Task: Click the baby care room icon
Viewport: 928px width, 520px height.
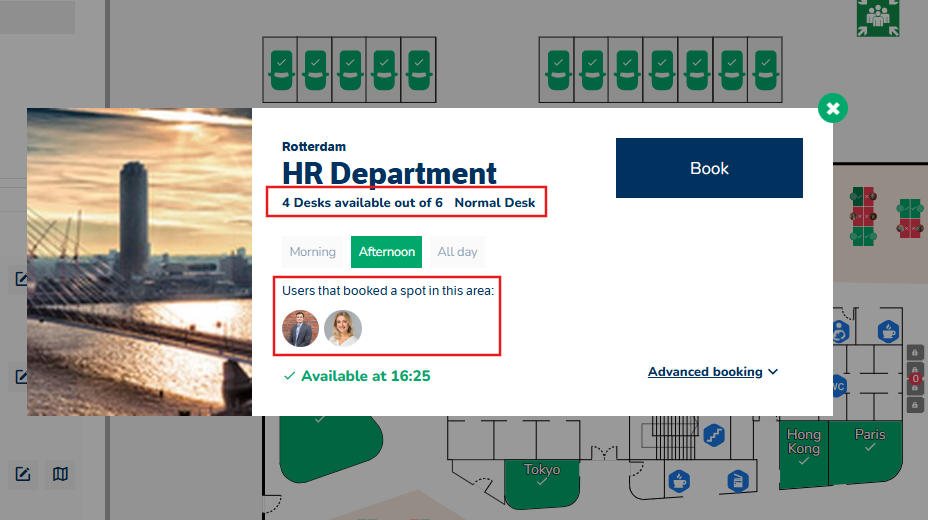Action: point(840,331)
